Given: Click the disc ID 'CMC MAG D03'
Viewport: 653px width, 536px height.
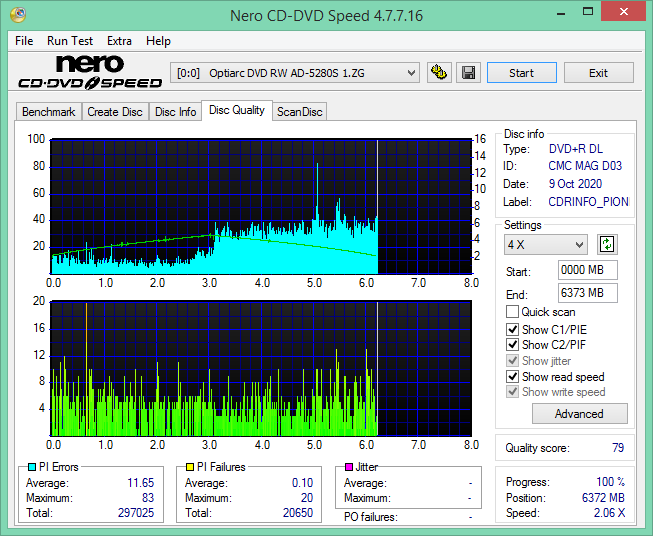Looking at the screenshot, I should coord(585,166).
